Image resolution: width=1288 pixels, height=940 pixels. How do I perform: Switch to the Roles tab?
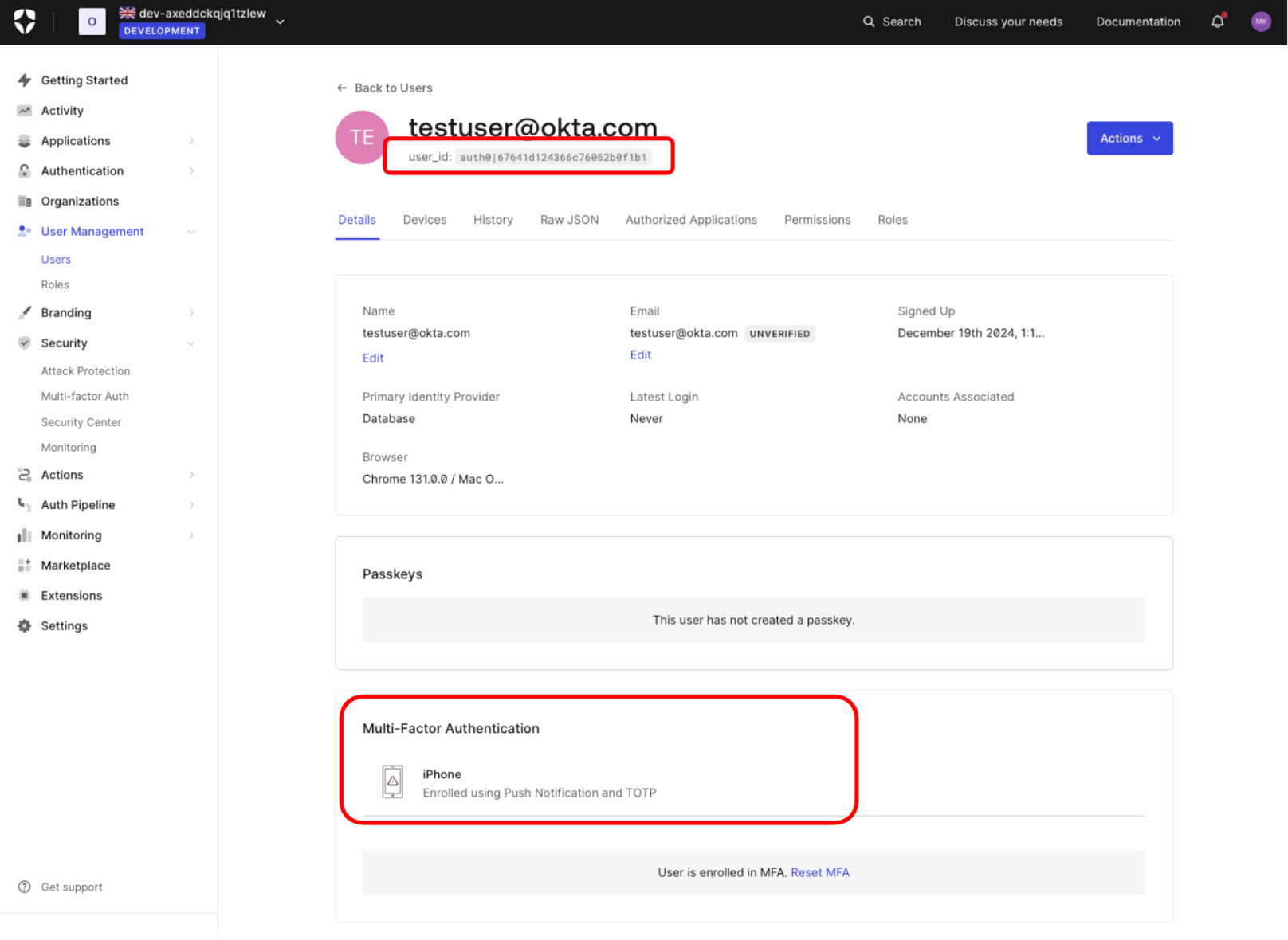click(x=893, y=220)
